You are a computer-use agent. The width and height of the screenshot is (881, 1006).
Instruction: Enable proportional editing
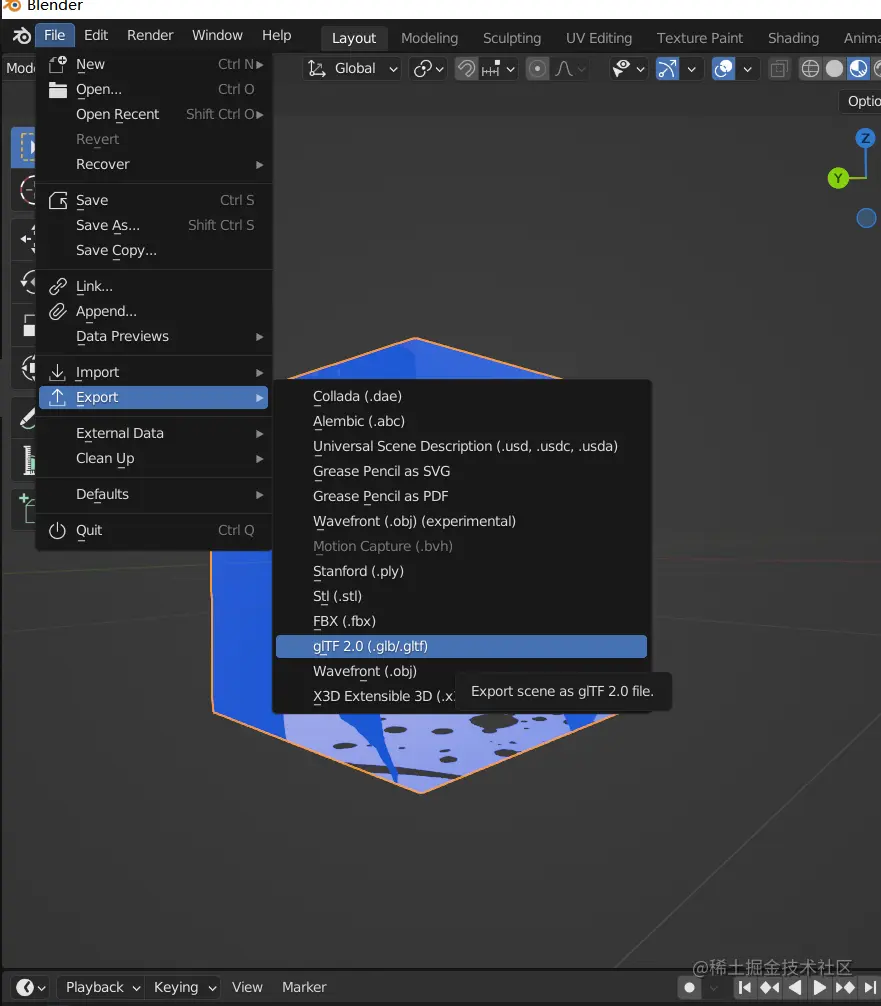click(x=537, y=68)
